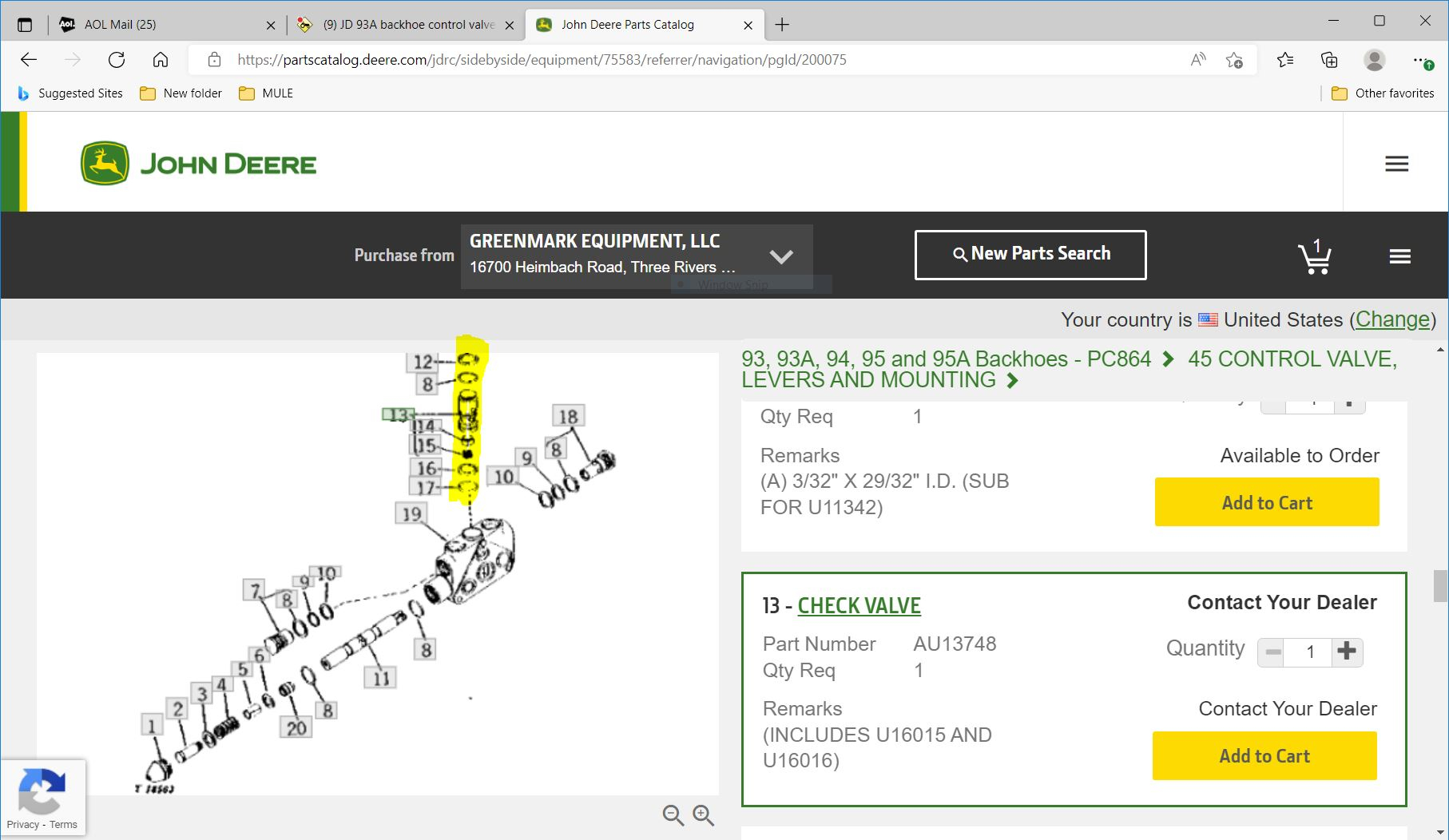
Task: Switch to the AOL Mail (25) tab
Action: tap(166, 25)
